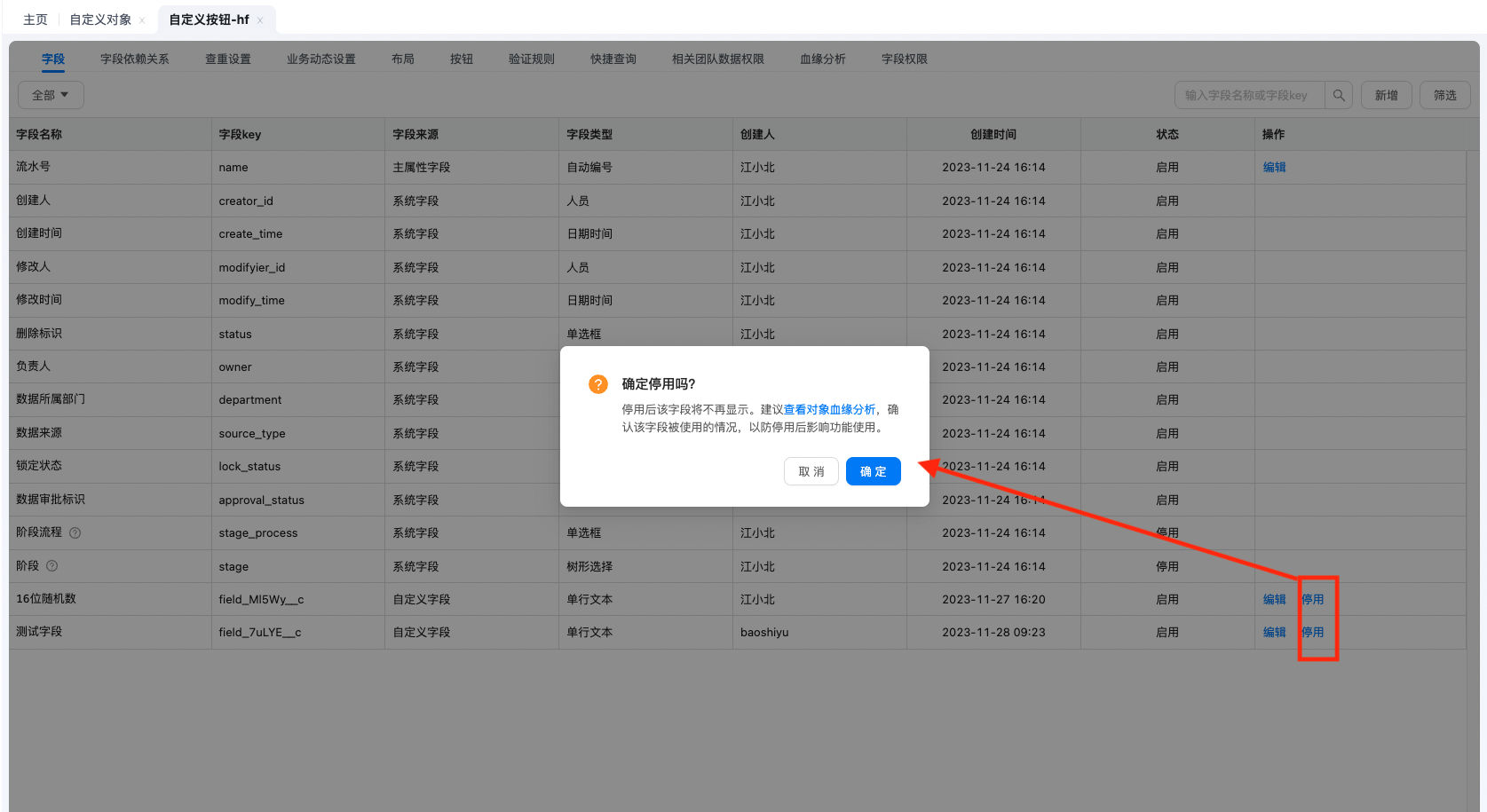Switch to the 自定义对象 tab

coord(100,20)
